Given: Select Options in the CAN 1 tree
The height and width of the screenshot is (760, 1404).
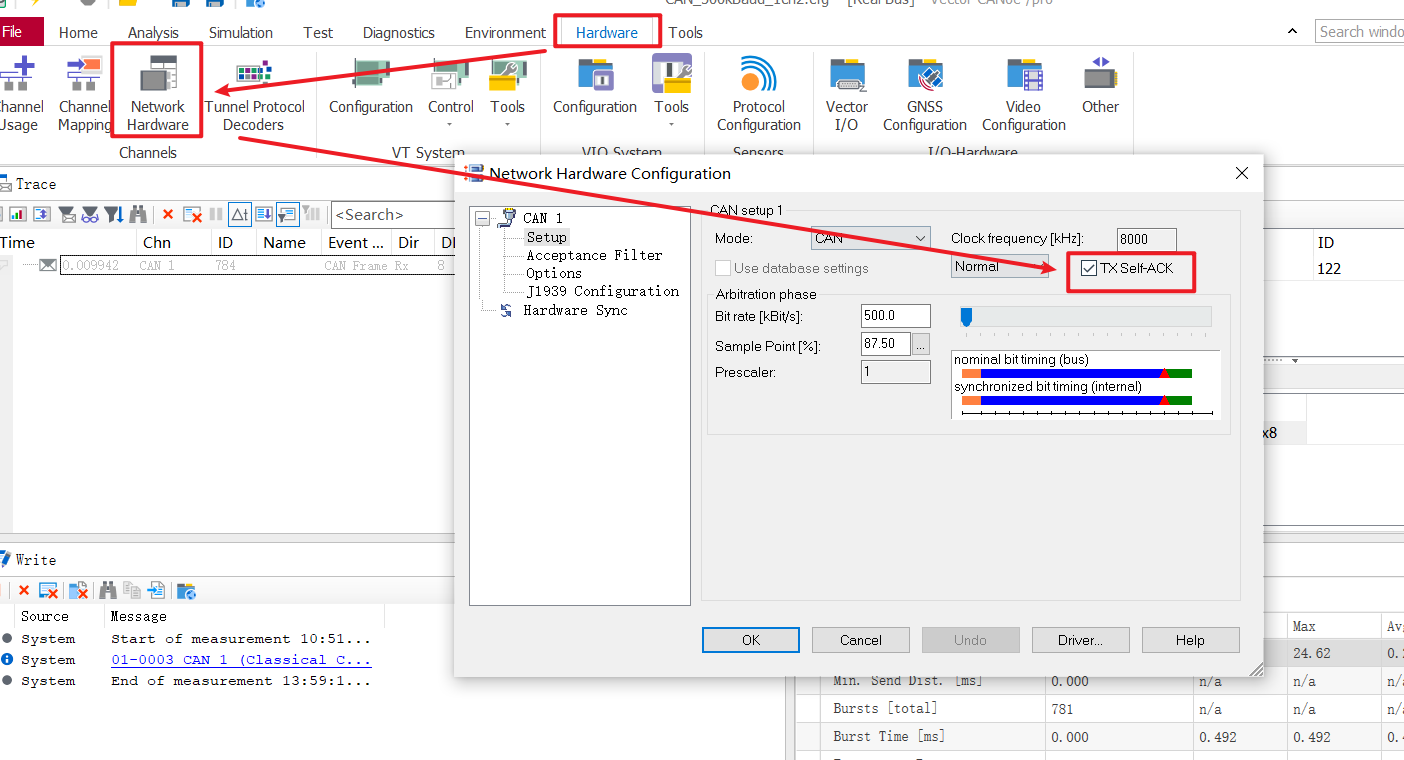Looking at the screenshot, I should point(554,273).
